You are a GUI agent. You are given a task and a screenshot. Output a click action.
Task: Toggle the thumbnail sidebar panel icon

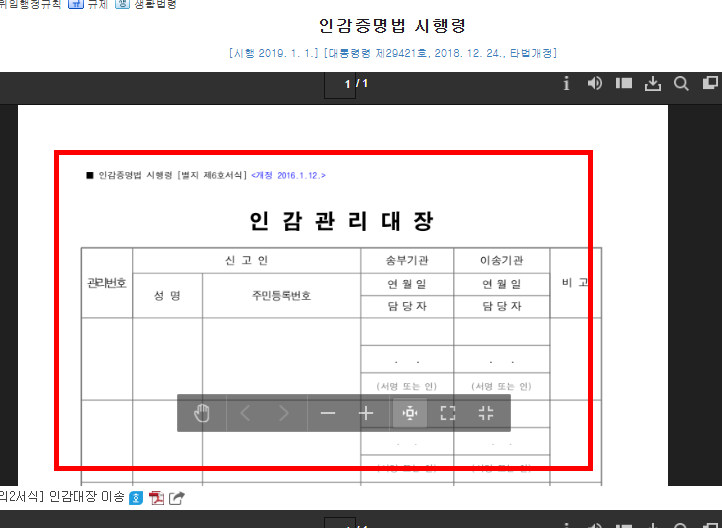pos(624,83)
